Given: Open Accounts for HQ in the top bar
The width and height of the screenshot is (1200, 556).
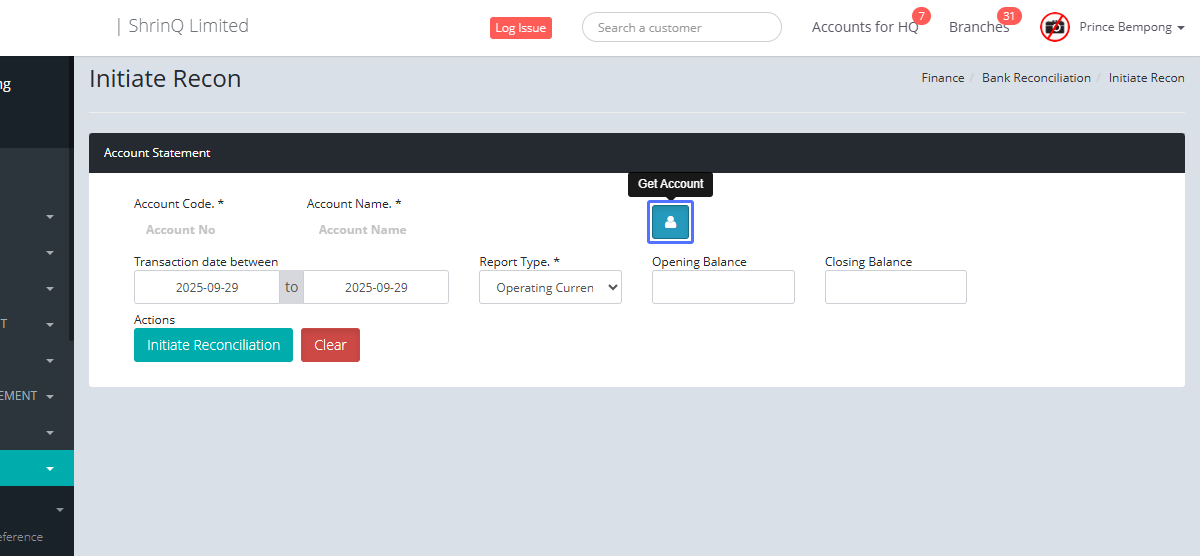Looking at the screenshot, I should click(x=864, y=27).
